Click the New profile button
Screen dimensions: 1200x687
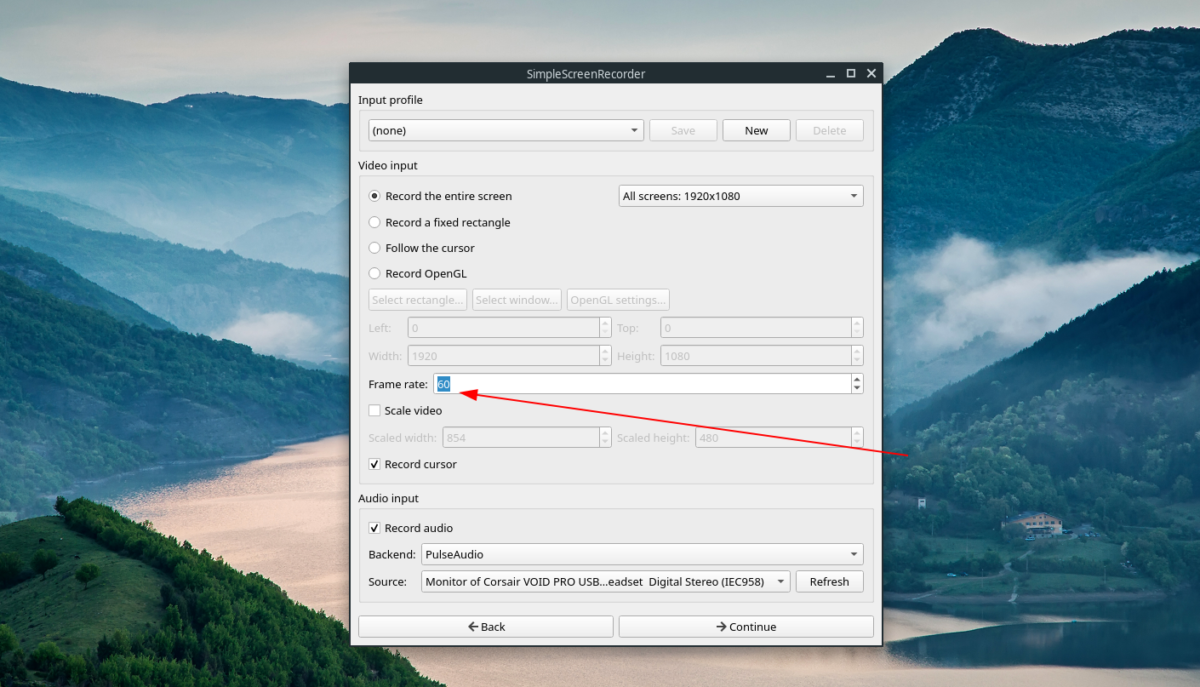[756, 130]
